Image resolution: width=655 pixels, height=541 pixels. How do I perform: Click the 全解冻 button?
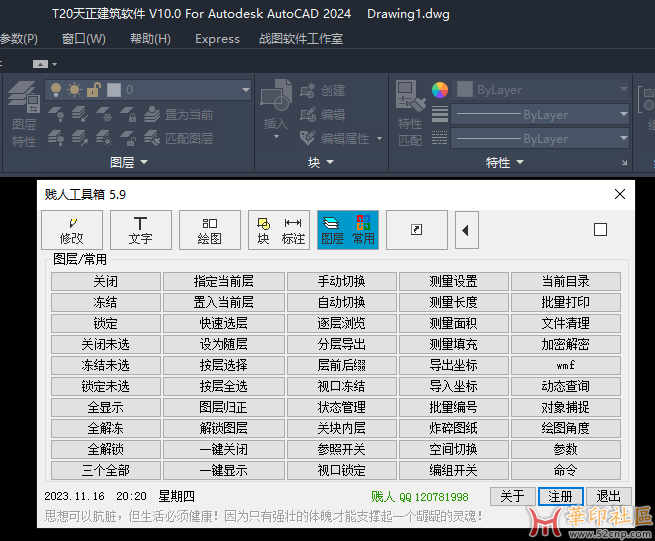coord(106,428)
